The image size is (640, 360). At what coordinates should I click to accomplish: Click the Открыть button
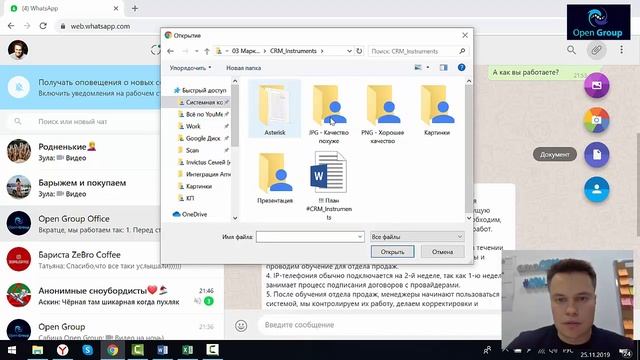click(392, 252)
